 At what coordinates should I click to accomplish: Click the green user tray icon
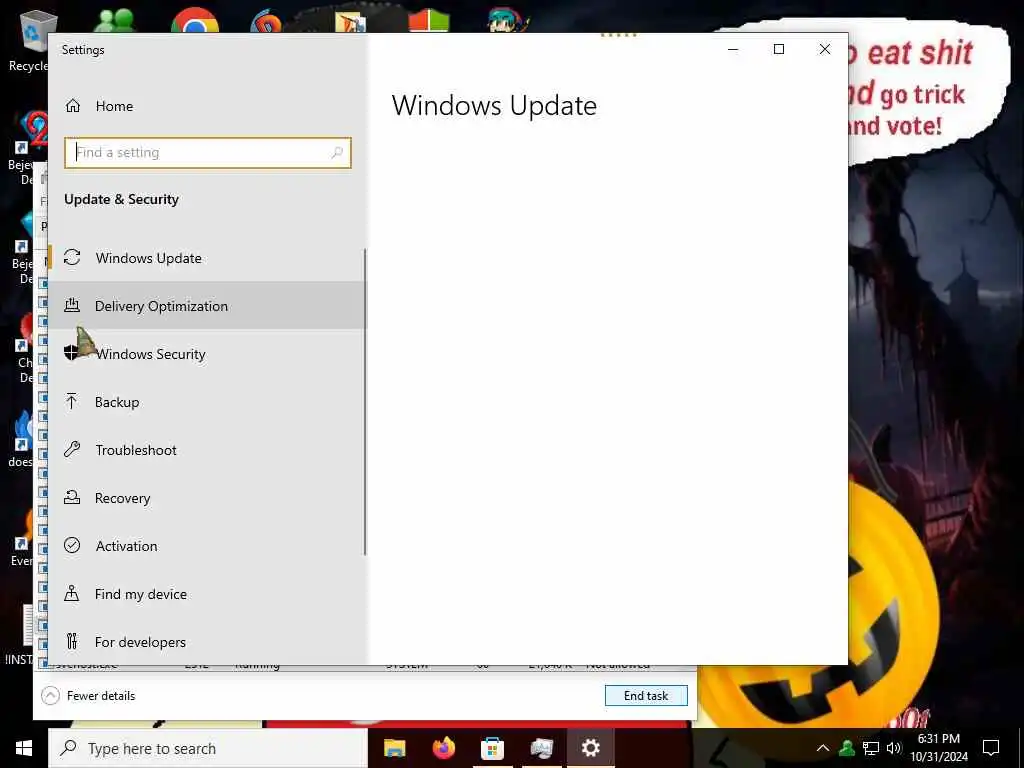(x=847, y=748)
